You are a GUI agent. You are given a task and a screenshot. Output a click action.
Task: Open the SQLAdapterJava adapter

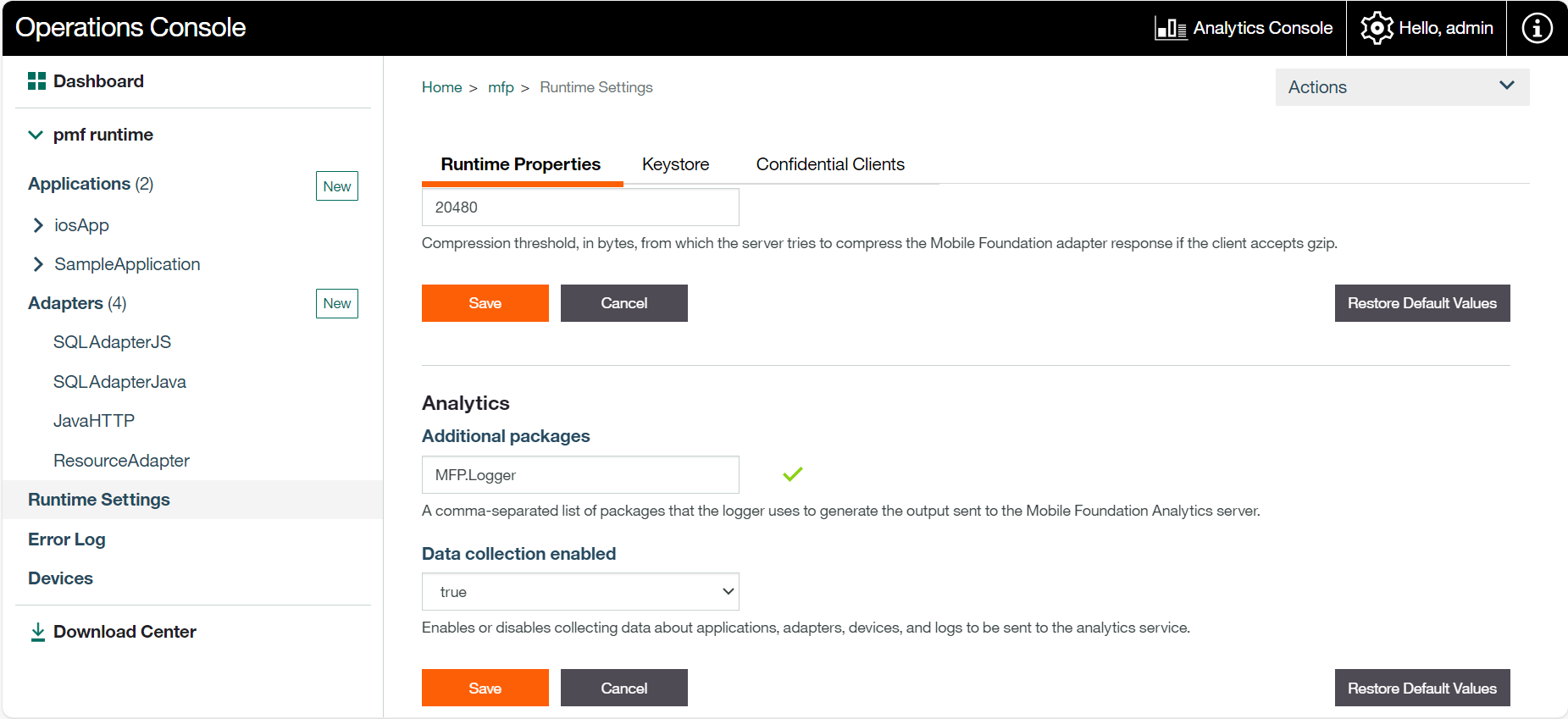(119, 382)
